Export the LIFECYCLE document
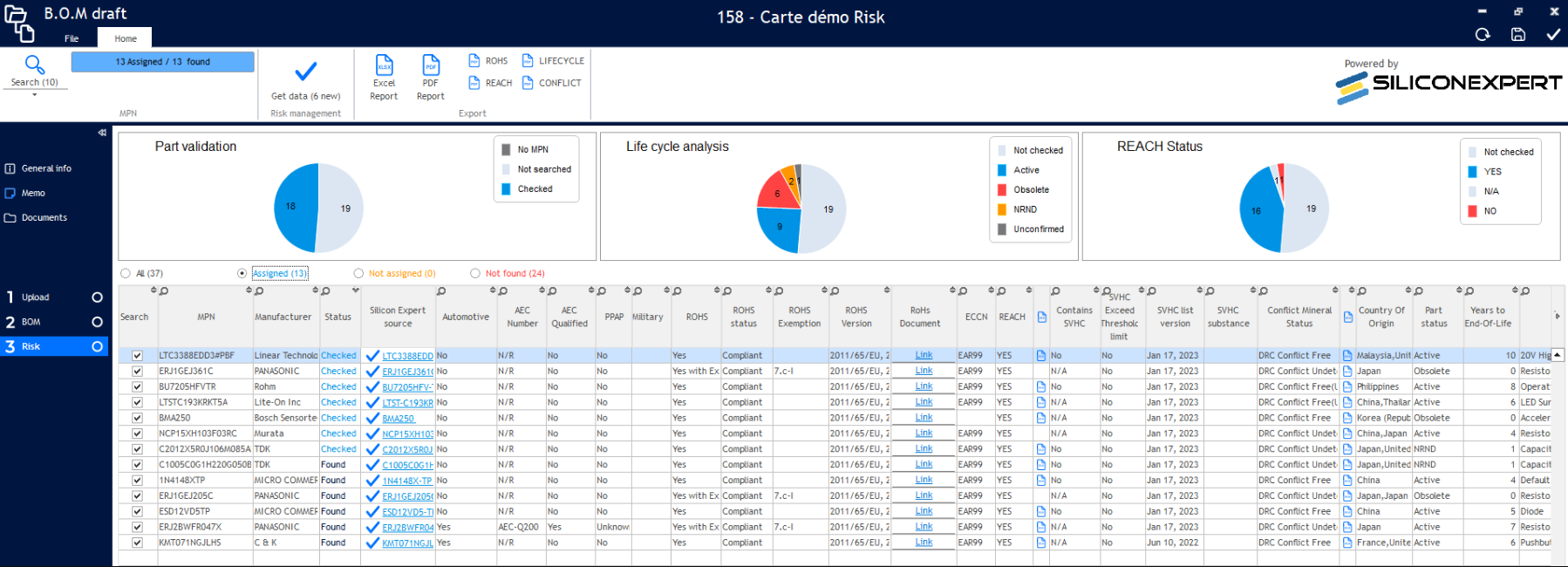 tap(553, 61)
